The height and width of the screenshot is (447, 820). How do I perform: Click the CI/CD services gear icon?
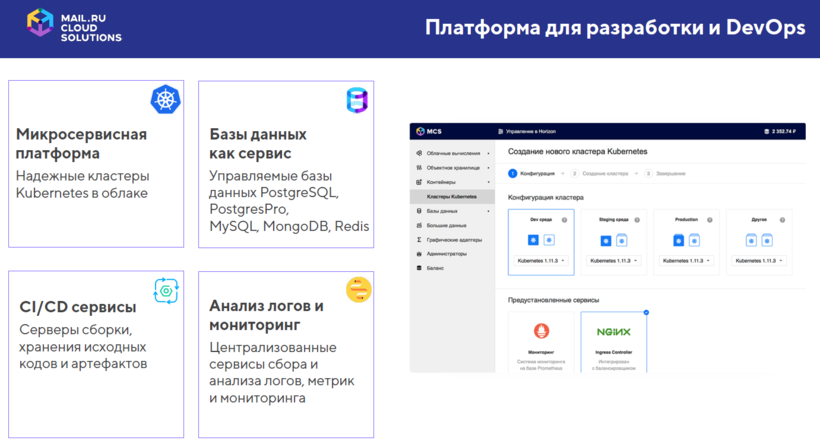tap(165, 290)
